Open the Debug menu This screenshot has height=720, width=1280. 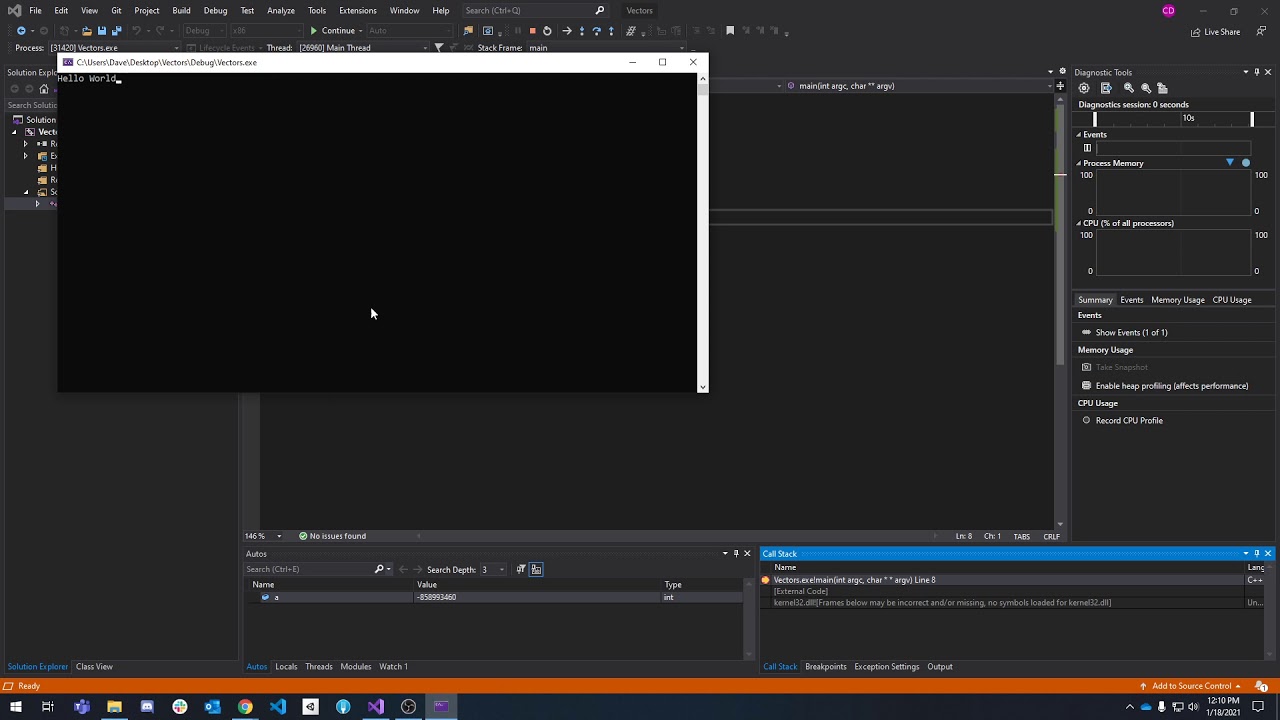(215, 11)
